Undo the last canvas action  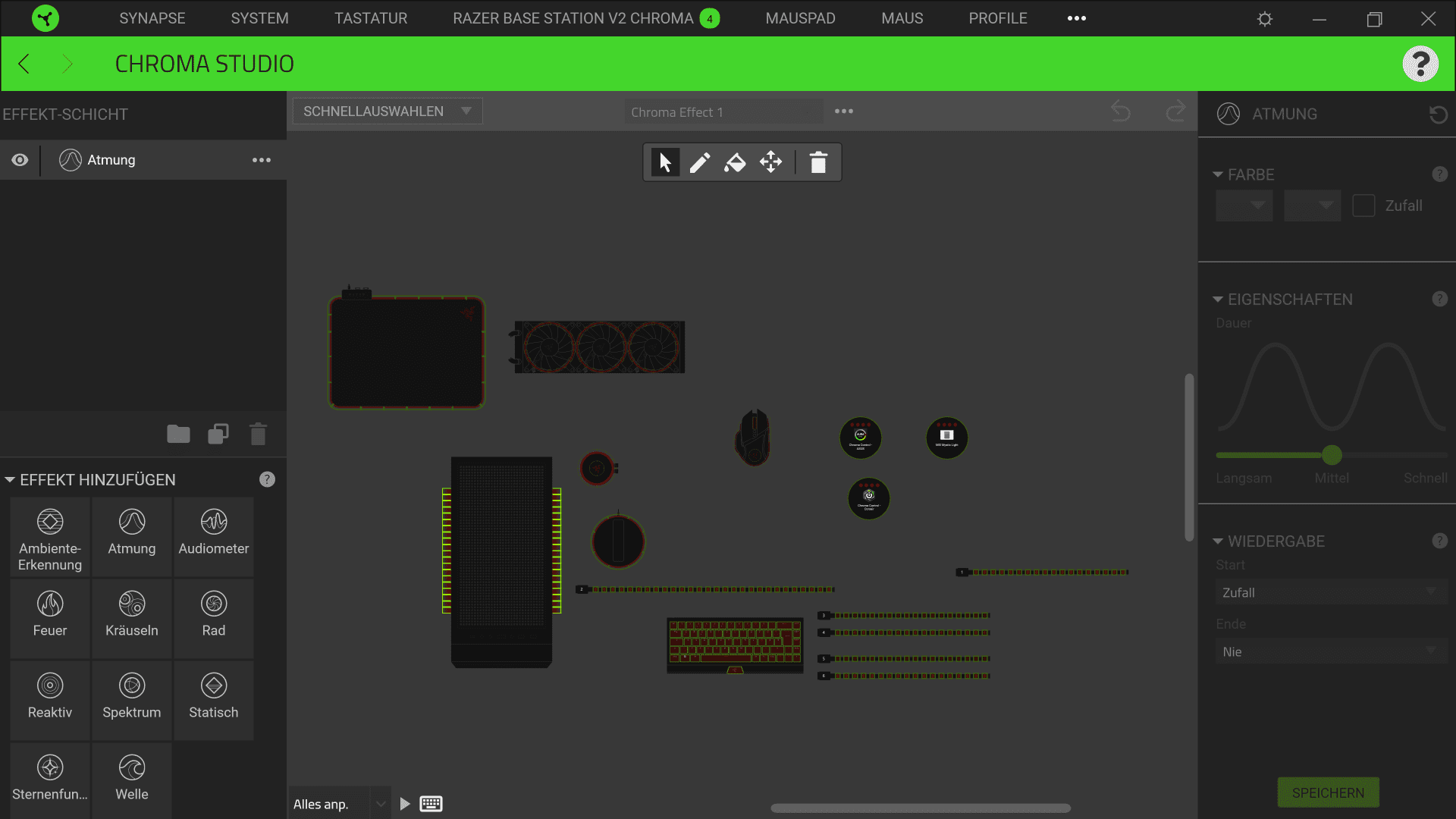(1121, 111)
